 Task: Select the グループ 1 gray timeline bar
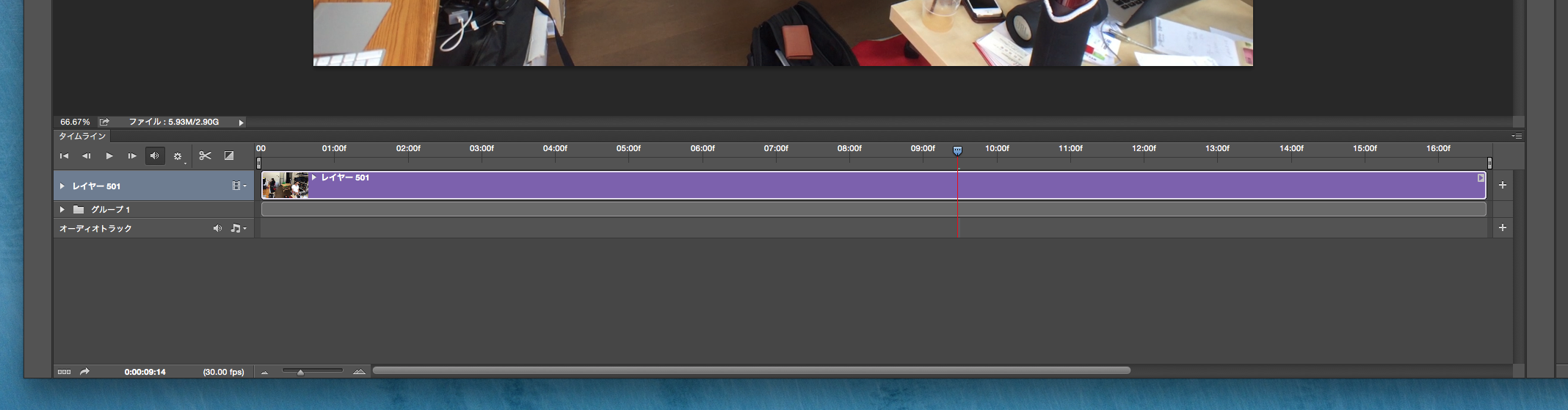(x=874, y=210)
